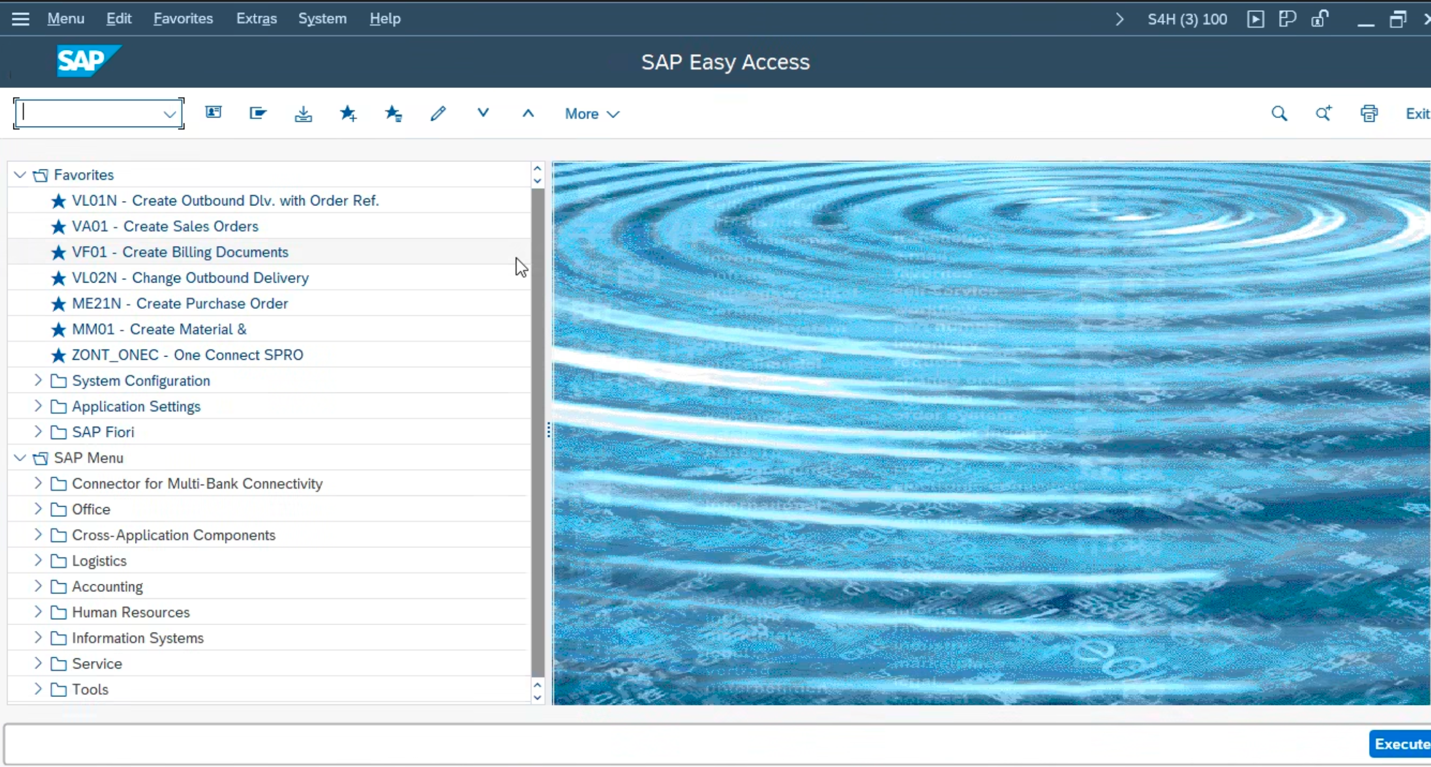Click the Print icon
This screenshot has width=1431, height=767.
click(x=1369, y=114)
